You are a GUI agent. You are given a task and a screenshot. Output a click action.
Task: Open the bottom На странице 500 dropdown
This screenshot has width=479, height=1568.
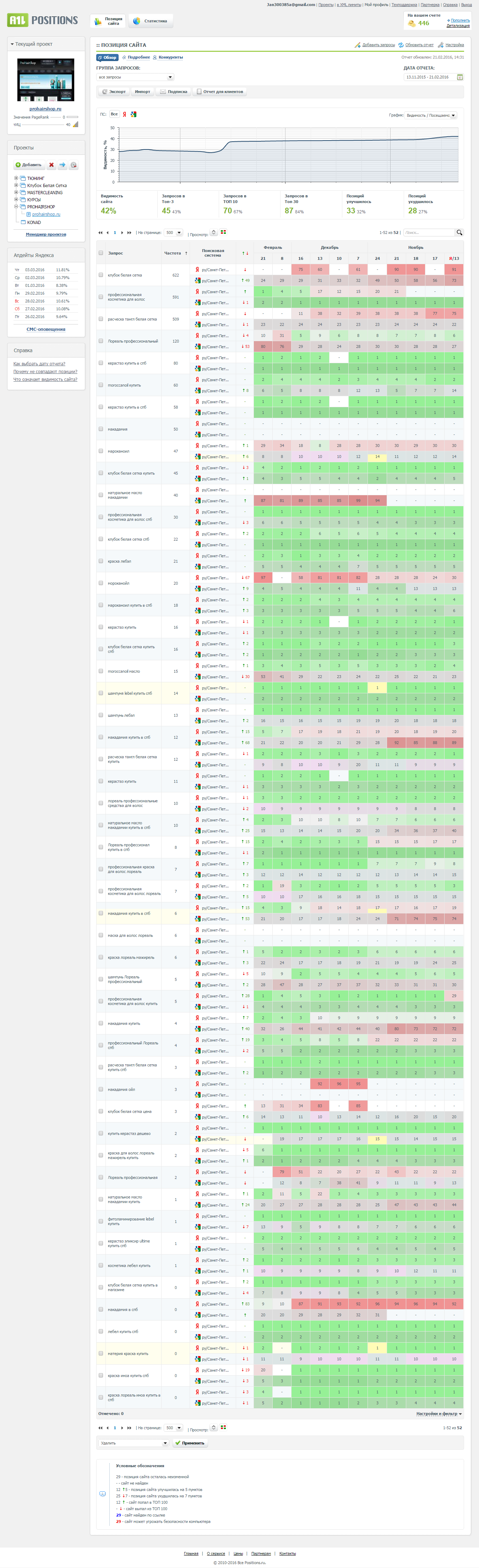coord(174,1427)
